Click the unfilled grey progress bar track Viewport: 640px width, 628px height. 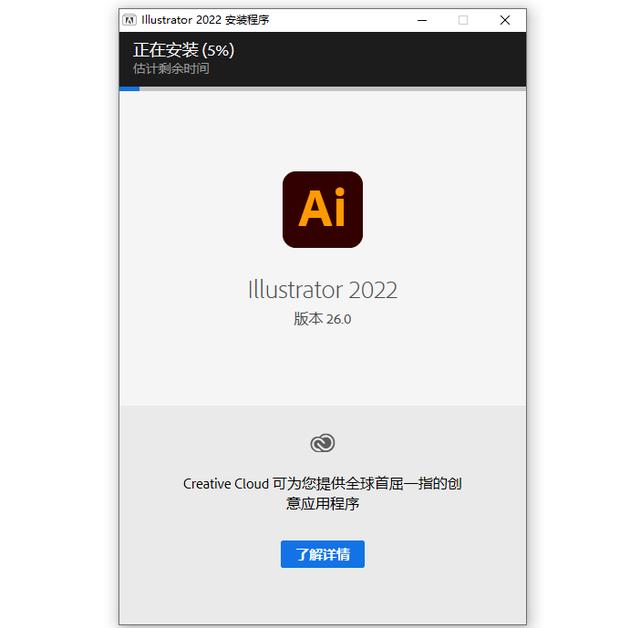[x=333, y=89]
